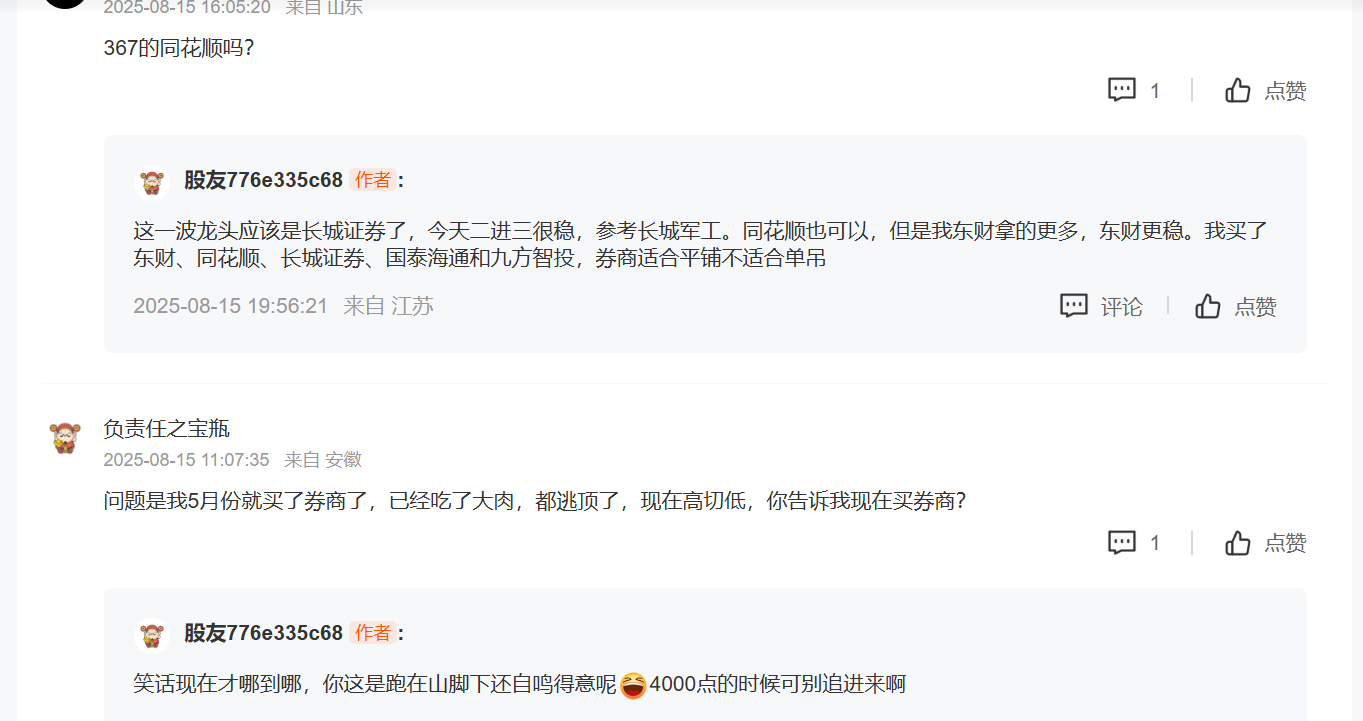Click 点赞 label on 负责任之宝瓶's comment
Viewport: 1363px width, 721px height.
point(1285,544)
